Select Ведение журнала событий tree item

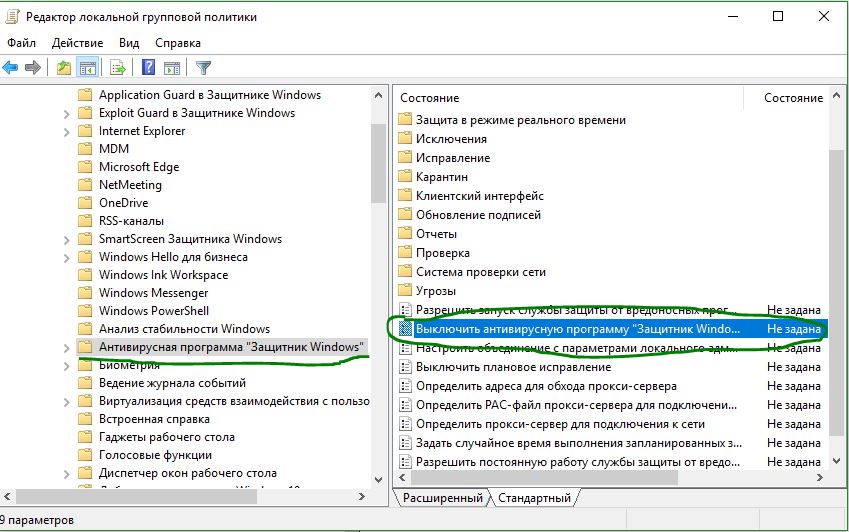coord(172,383)
